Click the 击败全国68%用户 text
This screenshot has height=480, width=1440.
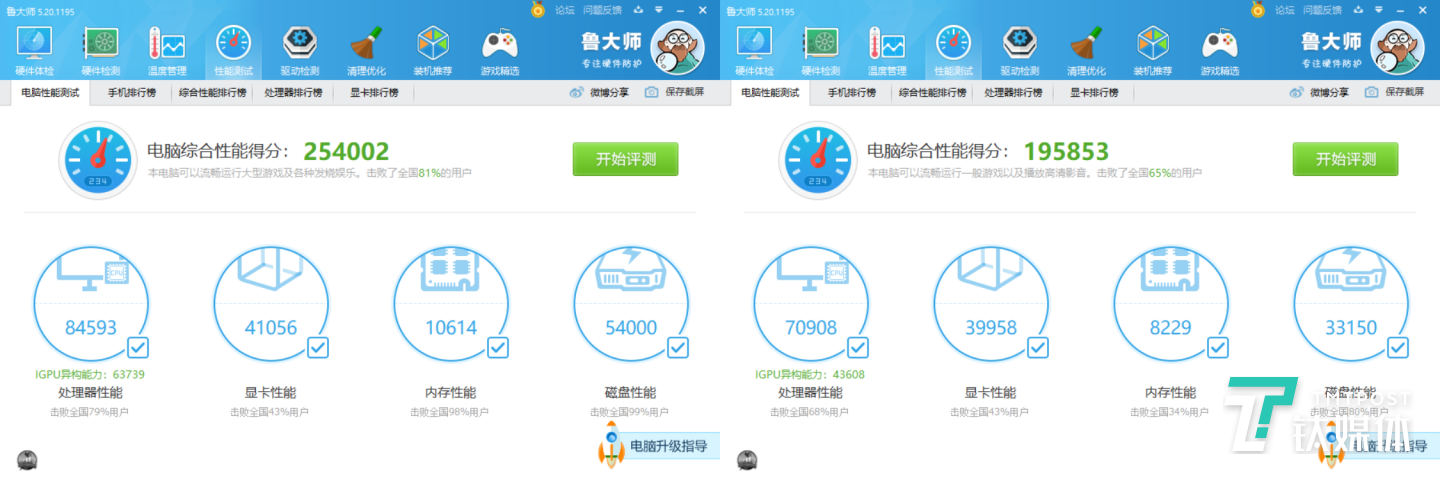[810, 411]
